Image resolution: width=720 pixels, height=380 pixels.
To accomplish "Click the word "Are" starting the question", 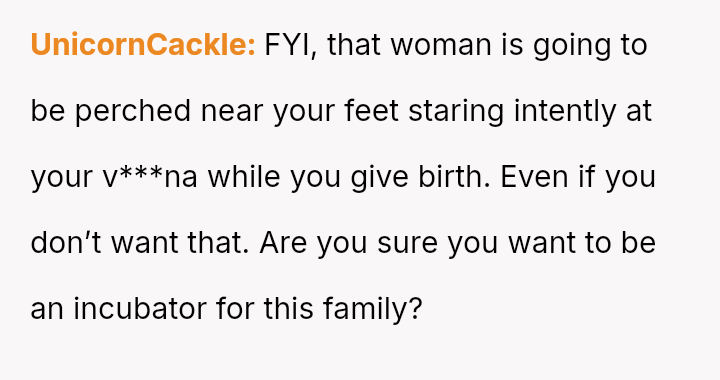I will tap(283, 242).
